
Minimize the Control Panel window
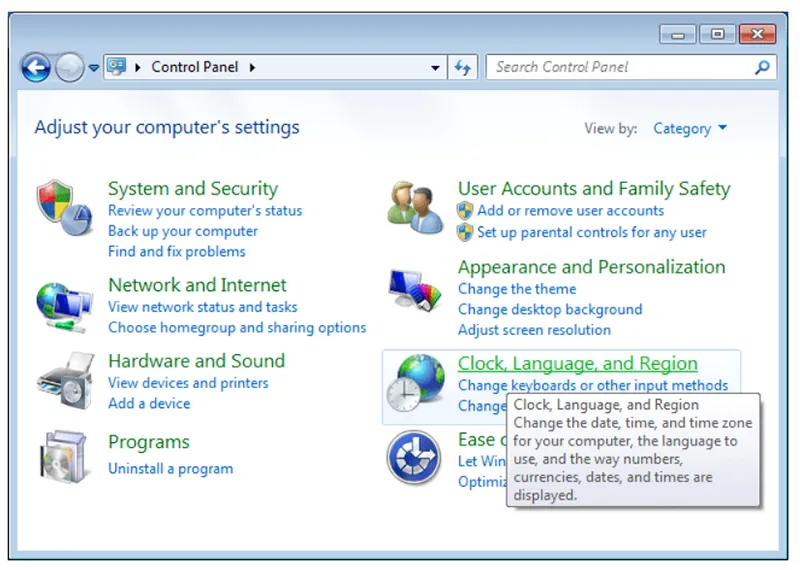click(678, 34)
